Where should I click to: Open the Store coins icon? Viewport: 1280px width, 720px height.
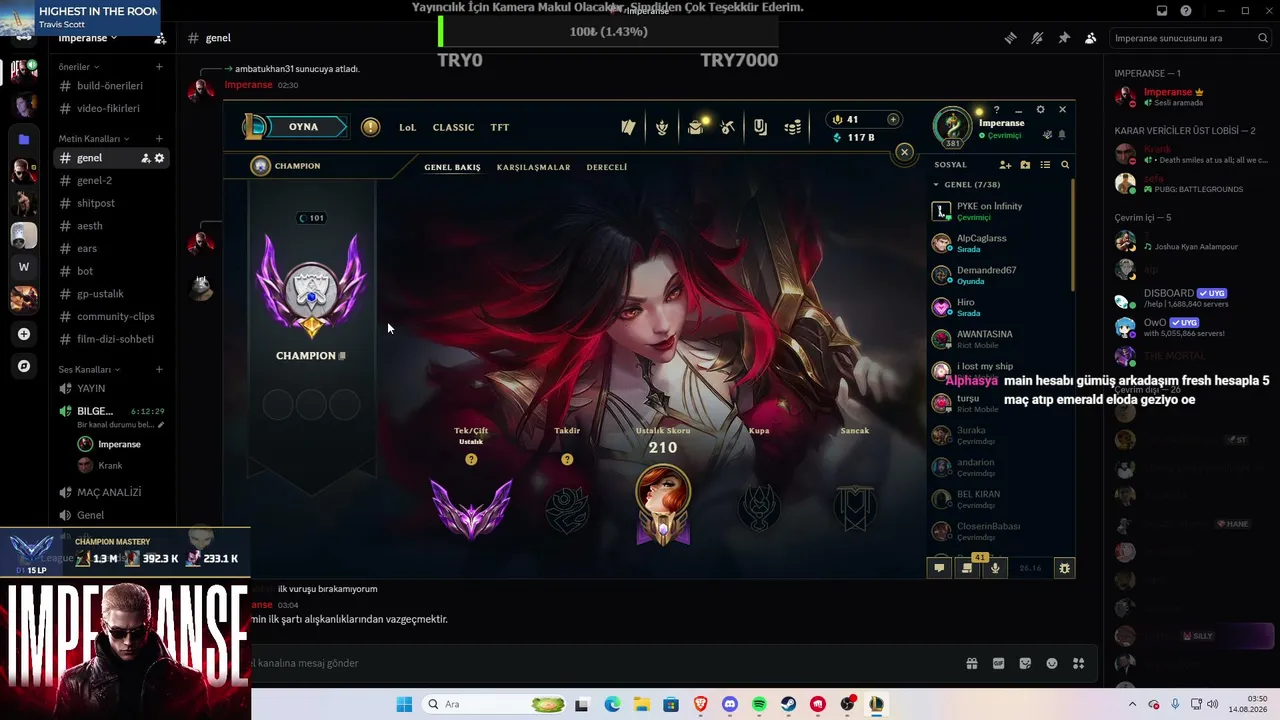(x=793, y=127)
